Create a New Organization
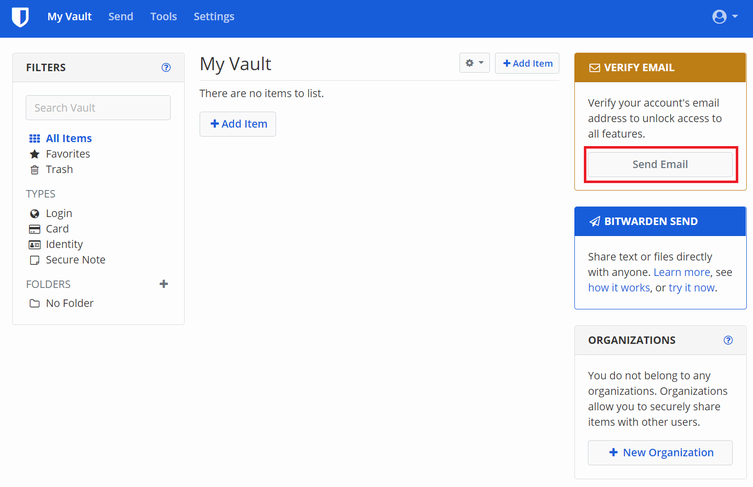Image resolution: width=753 pixels, height=487 pixels. (660, 452)
